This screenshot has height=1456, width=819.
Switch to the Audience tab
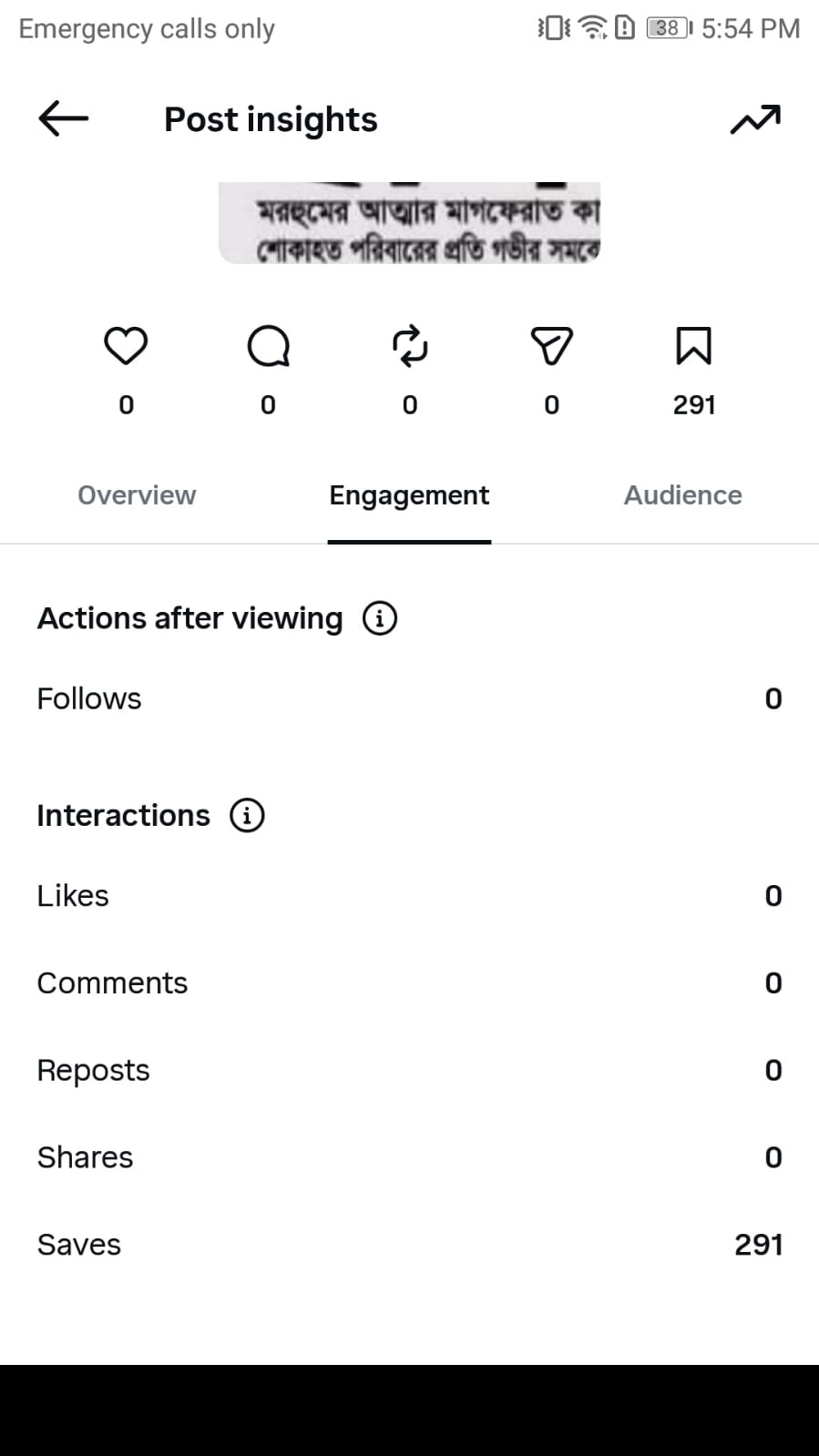[x=682, y=495]
